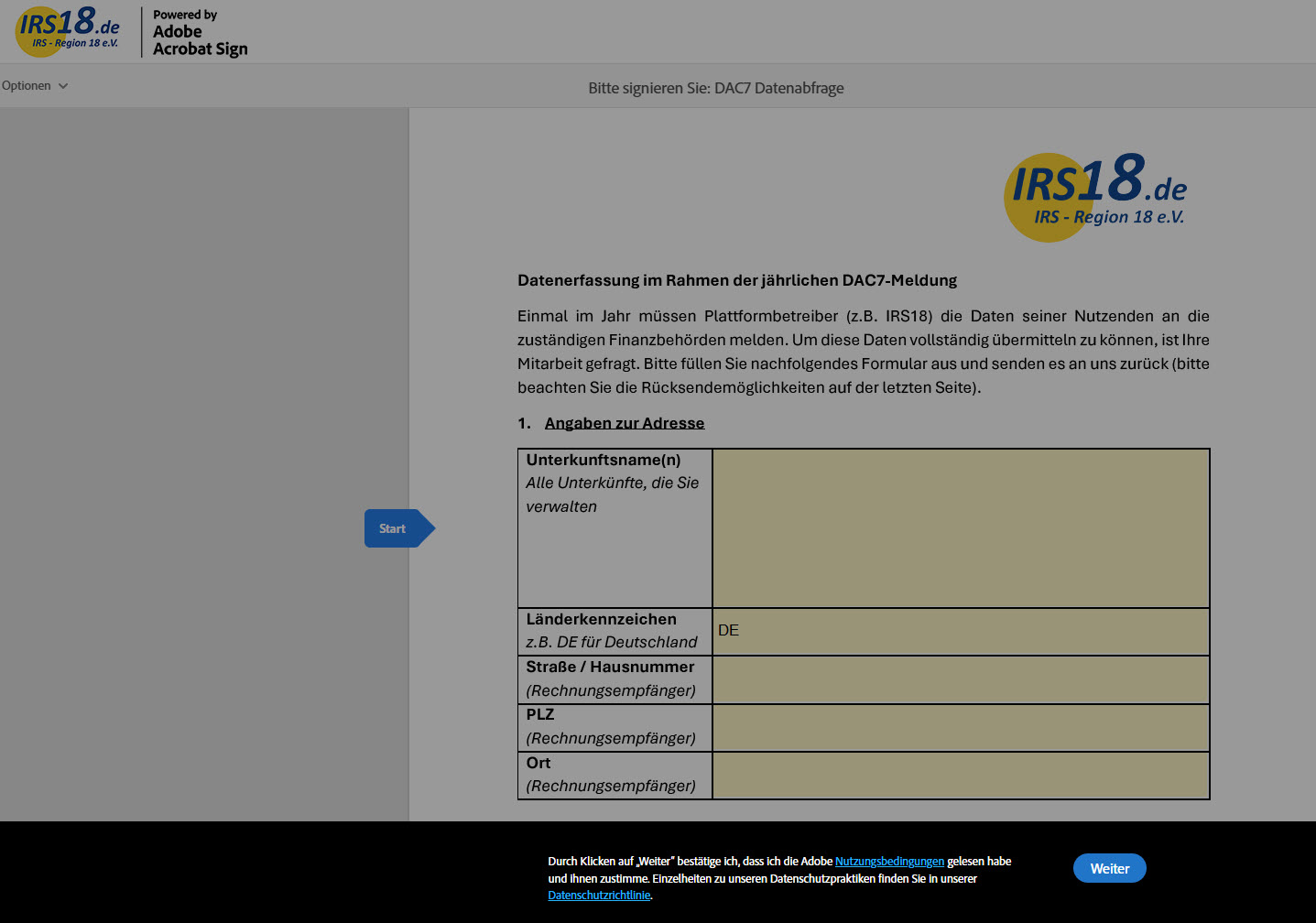Click the 'Länderkennzeichen' label cell
The height and width of the screenshot is (923, 1316).
[x=614, y=631]
